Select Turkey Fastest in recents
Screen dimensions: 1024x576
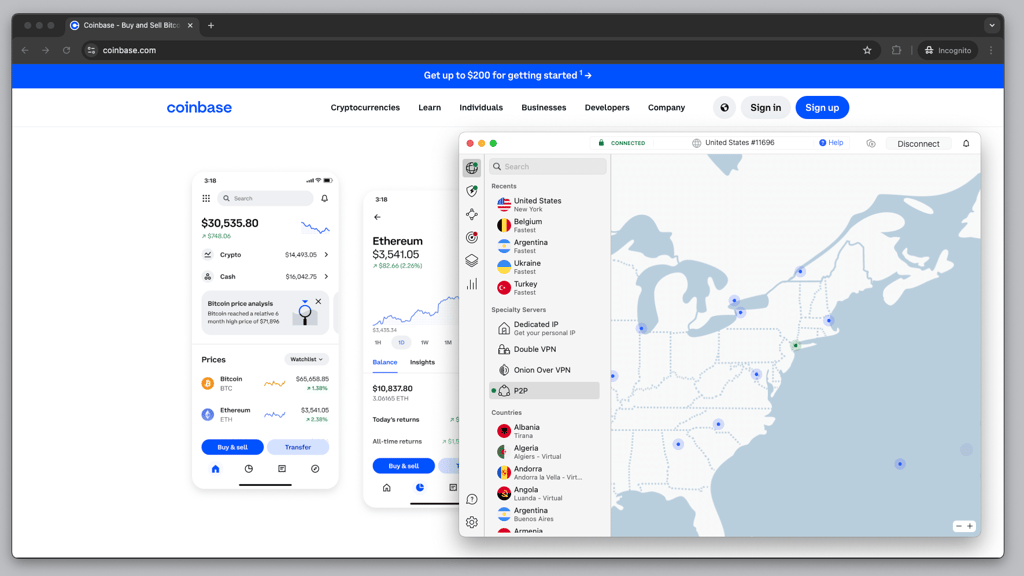[x=544, y=288]
